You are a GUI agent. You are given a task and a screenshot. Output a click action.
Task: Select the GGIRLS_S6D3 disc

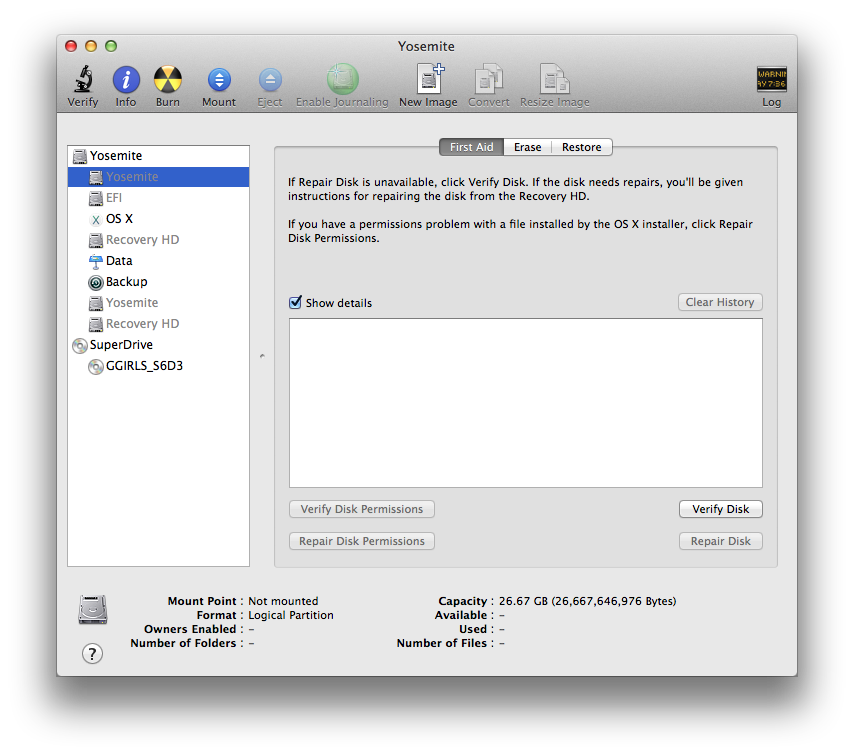tap(158, 366)
